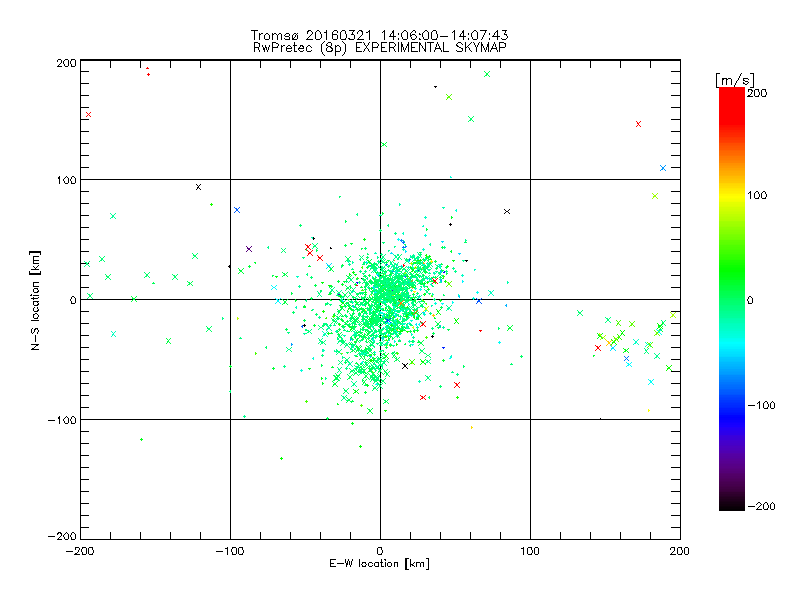Click the N-S axis tick label "-100"
The image size is (800, 600).
coord(62,420)
